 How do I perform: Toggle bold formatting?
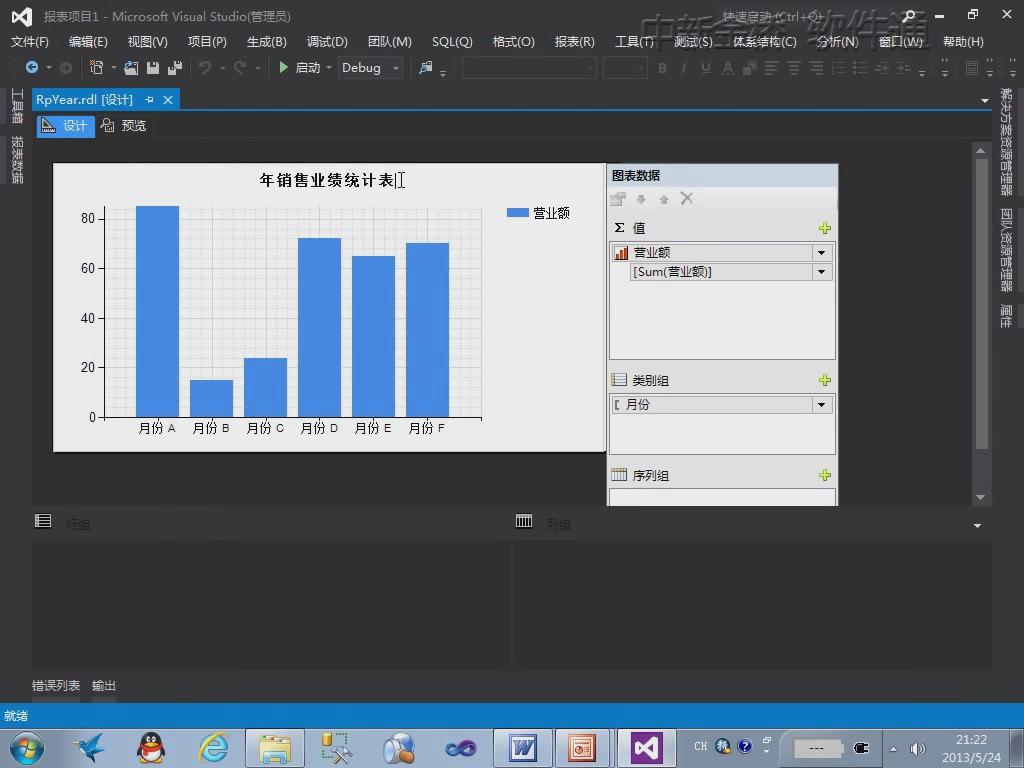coord(662,68)
